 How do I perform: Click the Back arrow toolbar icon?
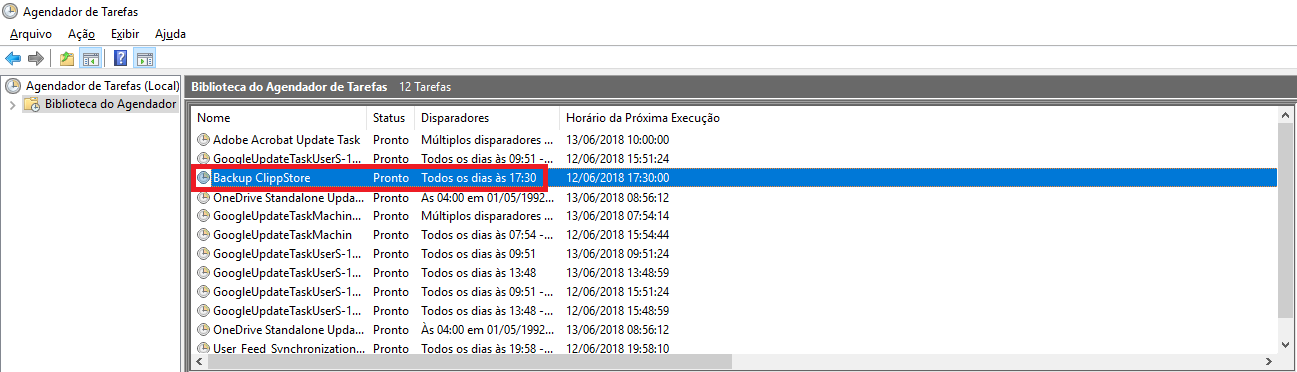[x=13, y=58]
